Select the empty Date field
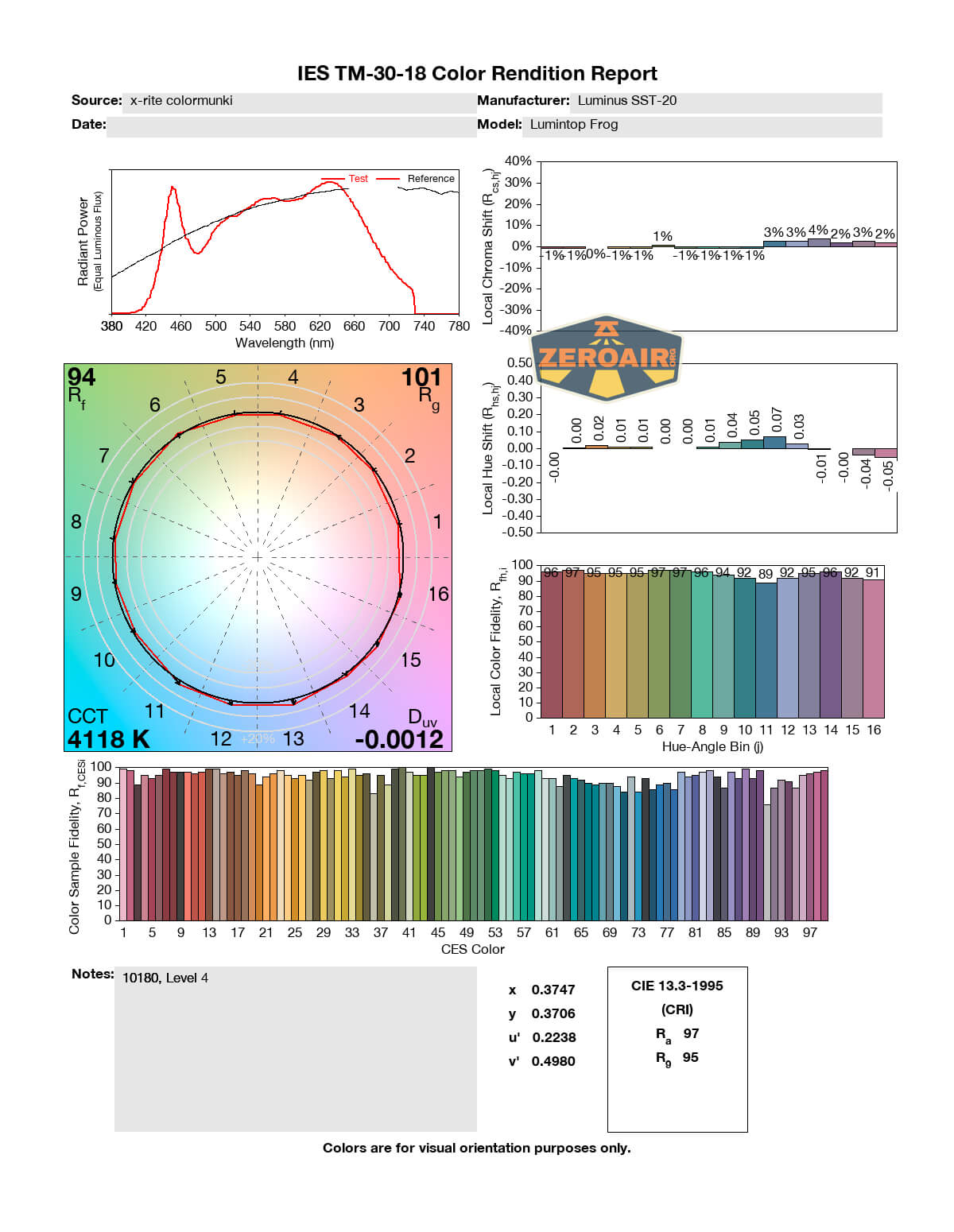Image resolution: width=954 pixels, height=1232 pixels. pos(290,126)
